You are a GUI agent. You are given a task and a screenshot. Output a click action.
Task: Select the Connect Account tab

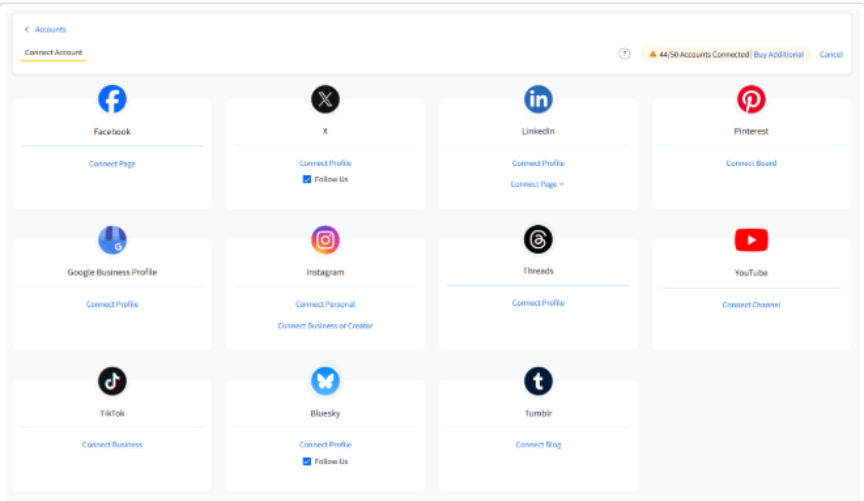click(54, 53)
